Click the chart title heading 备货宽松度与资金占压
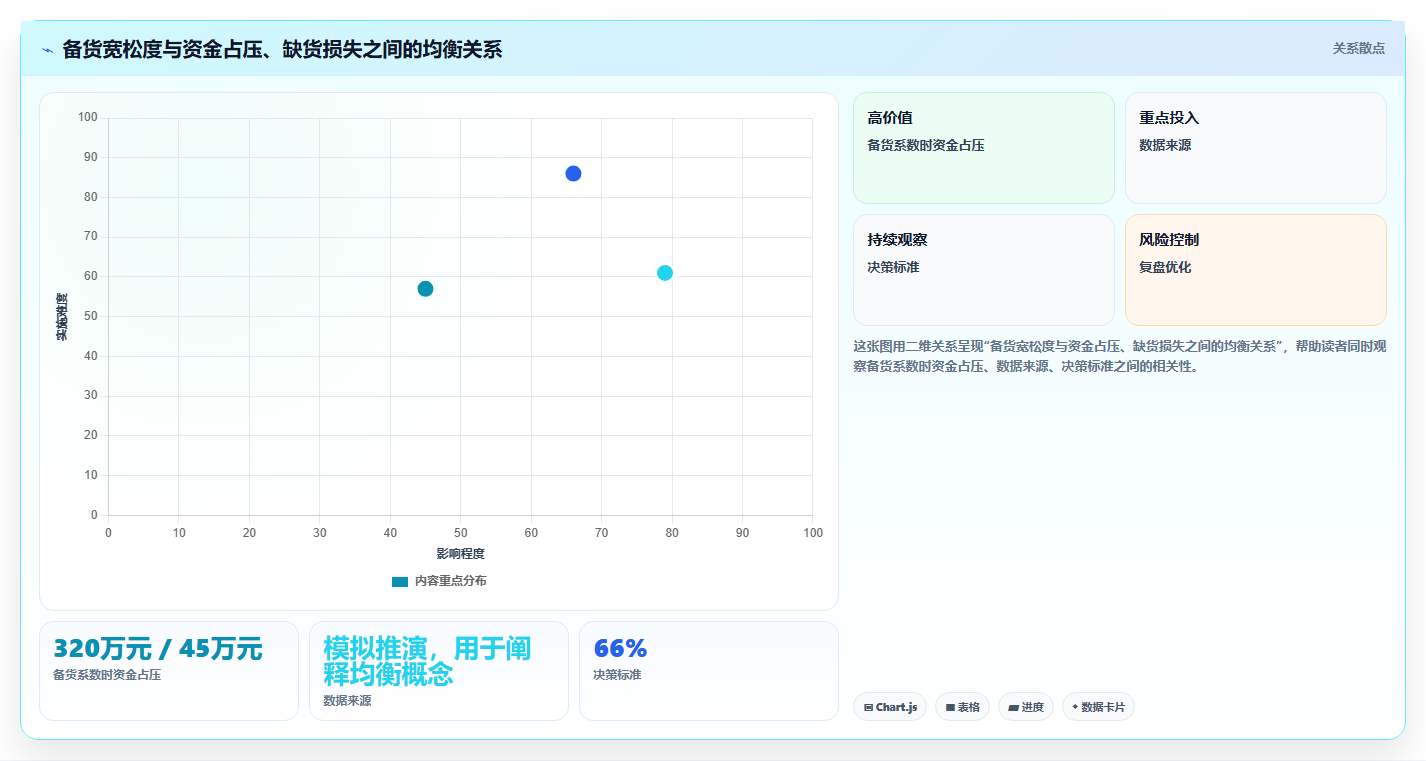Viewport: 1426px width, 761px height. point(282,49)
